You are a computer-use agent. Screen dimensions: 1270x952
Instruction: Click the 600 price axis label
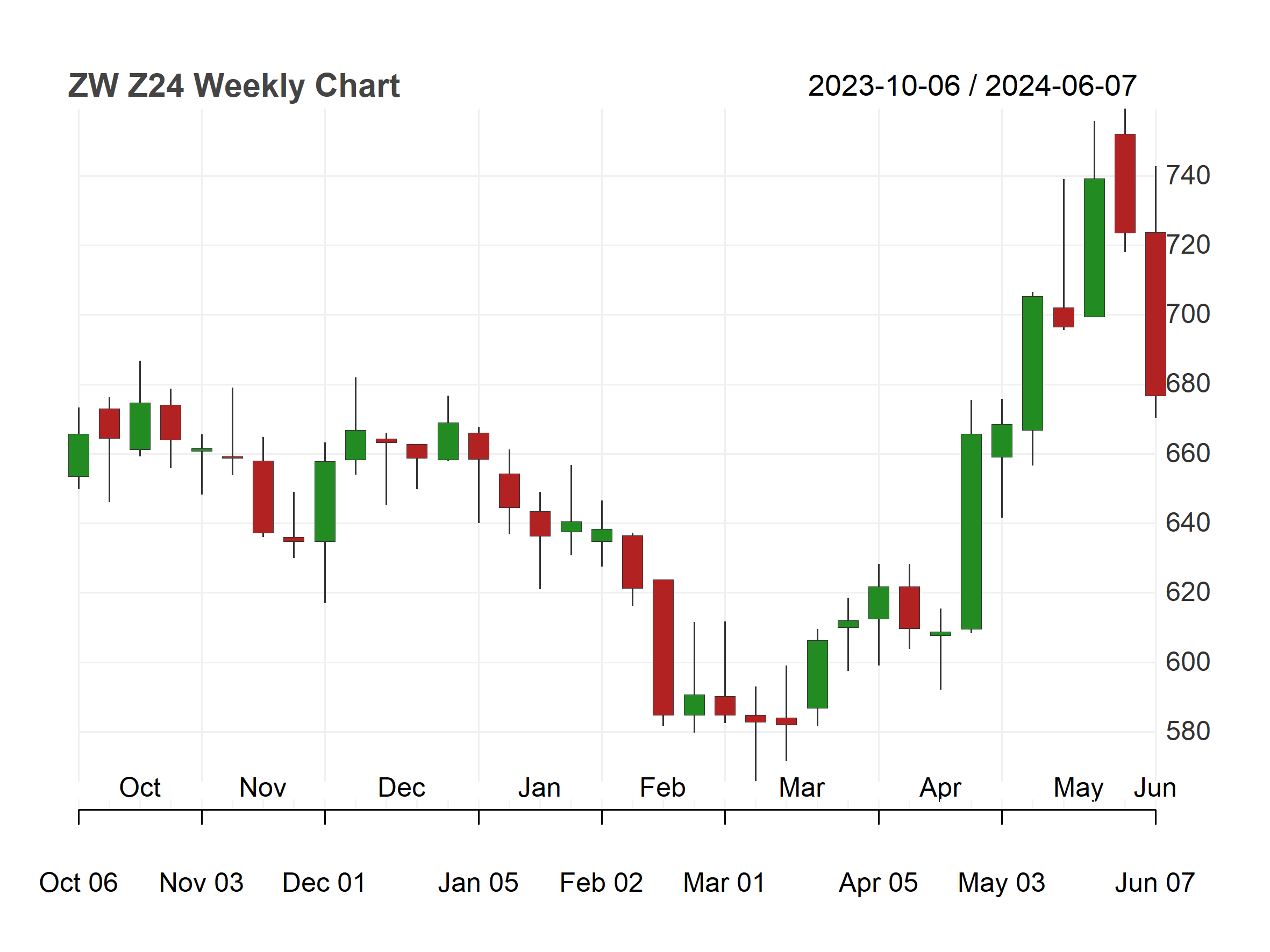click(1188, 662)
